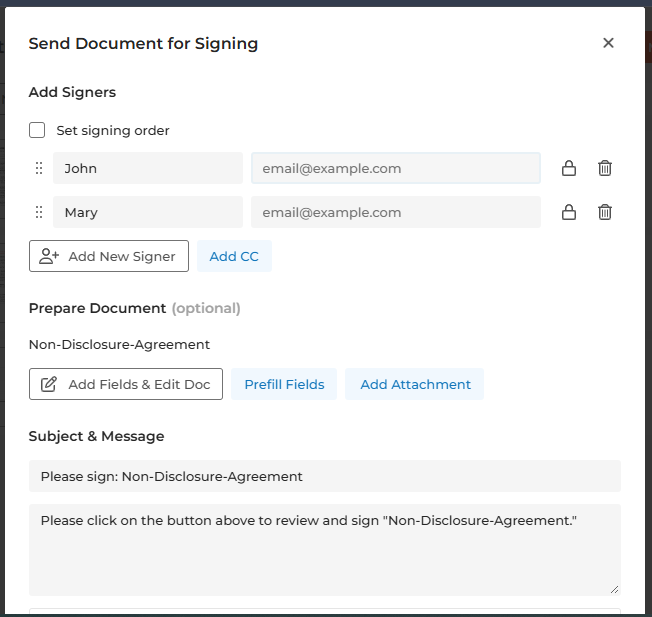
Task: Click the email field for John
Action: tap(395, 168)
